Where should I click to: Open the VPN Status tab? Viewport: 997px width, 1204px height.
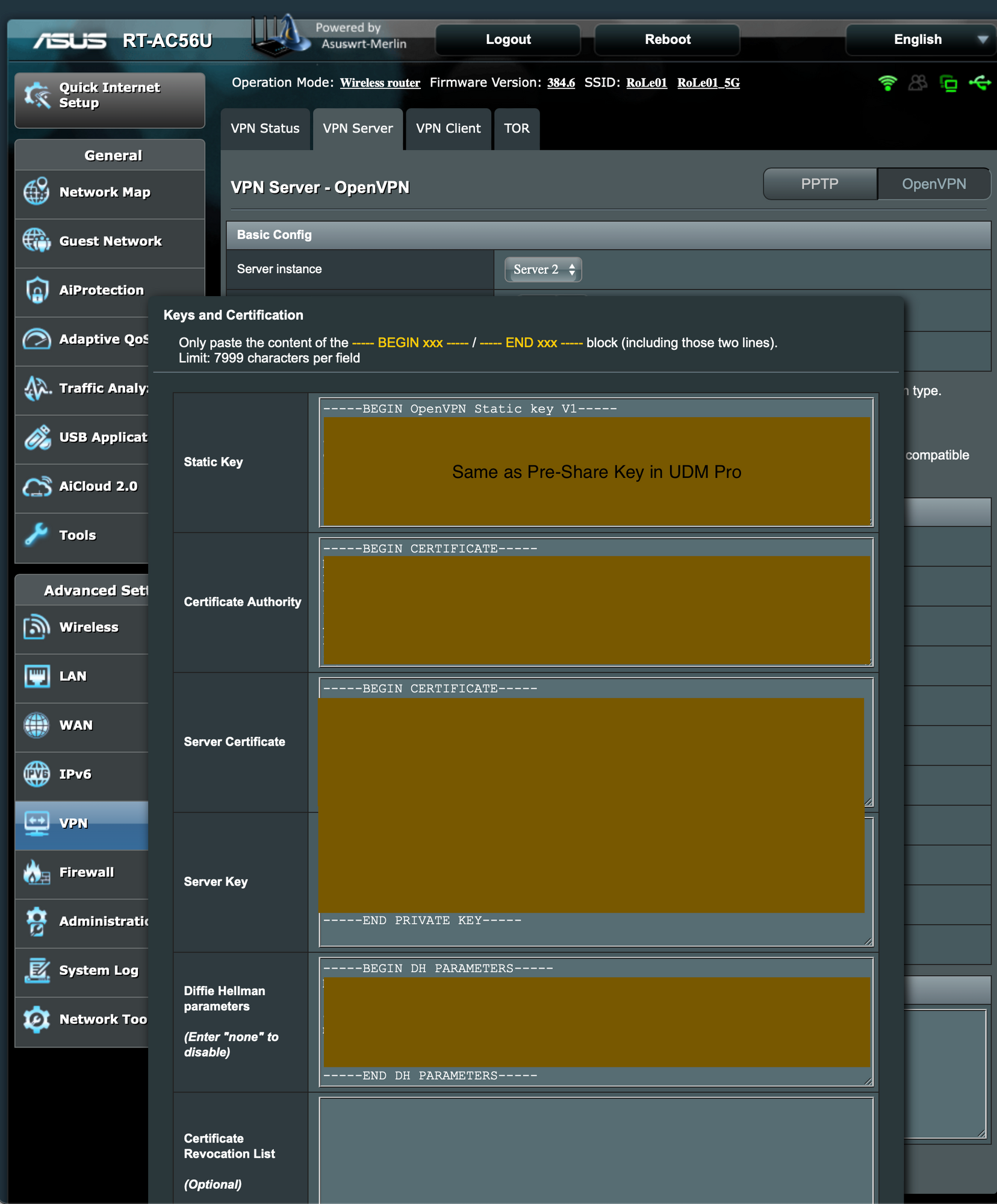(x=265, y=129)
